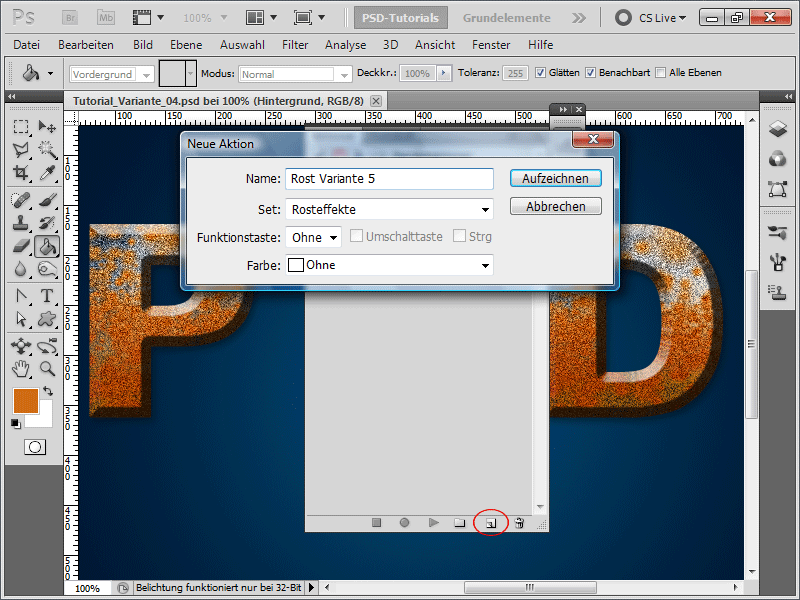
Task: Open the Vordergrund fill source dropdown
Action: 112,74
